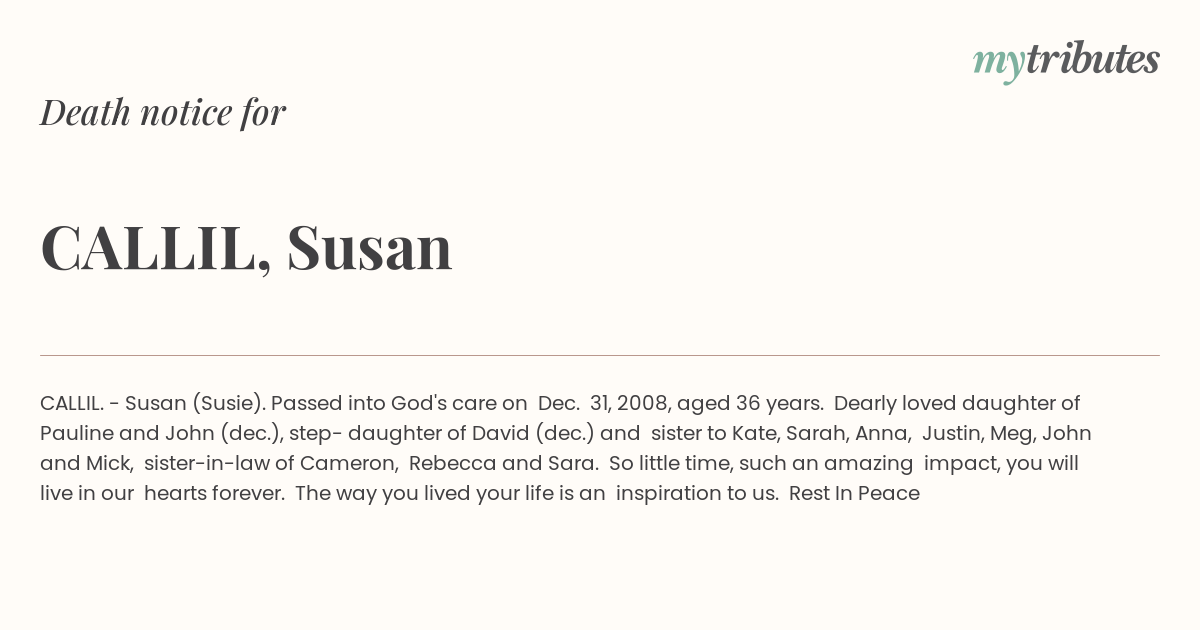
Task: Click the green "my" part of logo
Action: [x=998, y=65]
